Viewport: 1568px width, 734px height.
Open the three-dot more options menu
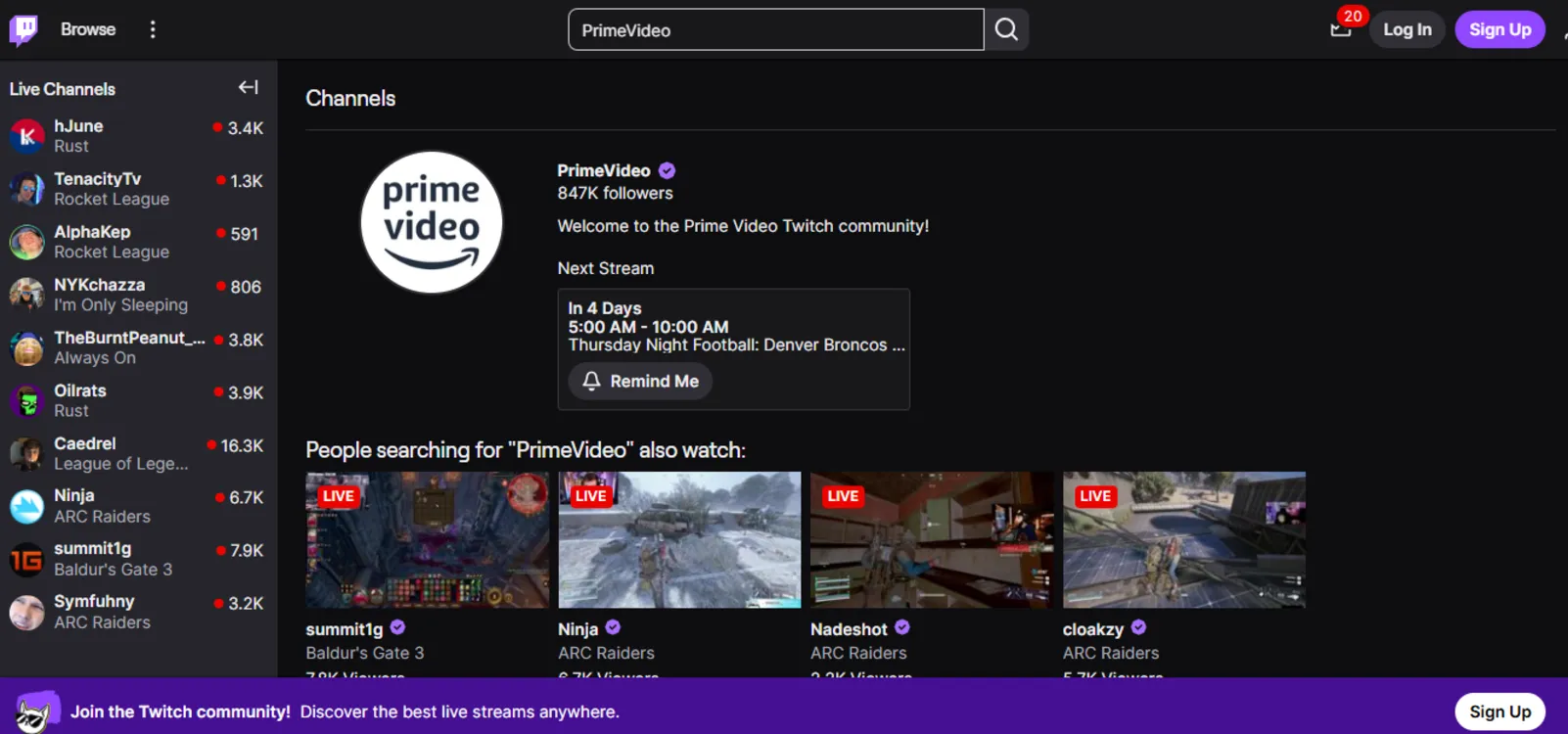point(153,29)
